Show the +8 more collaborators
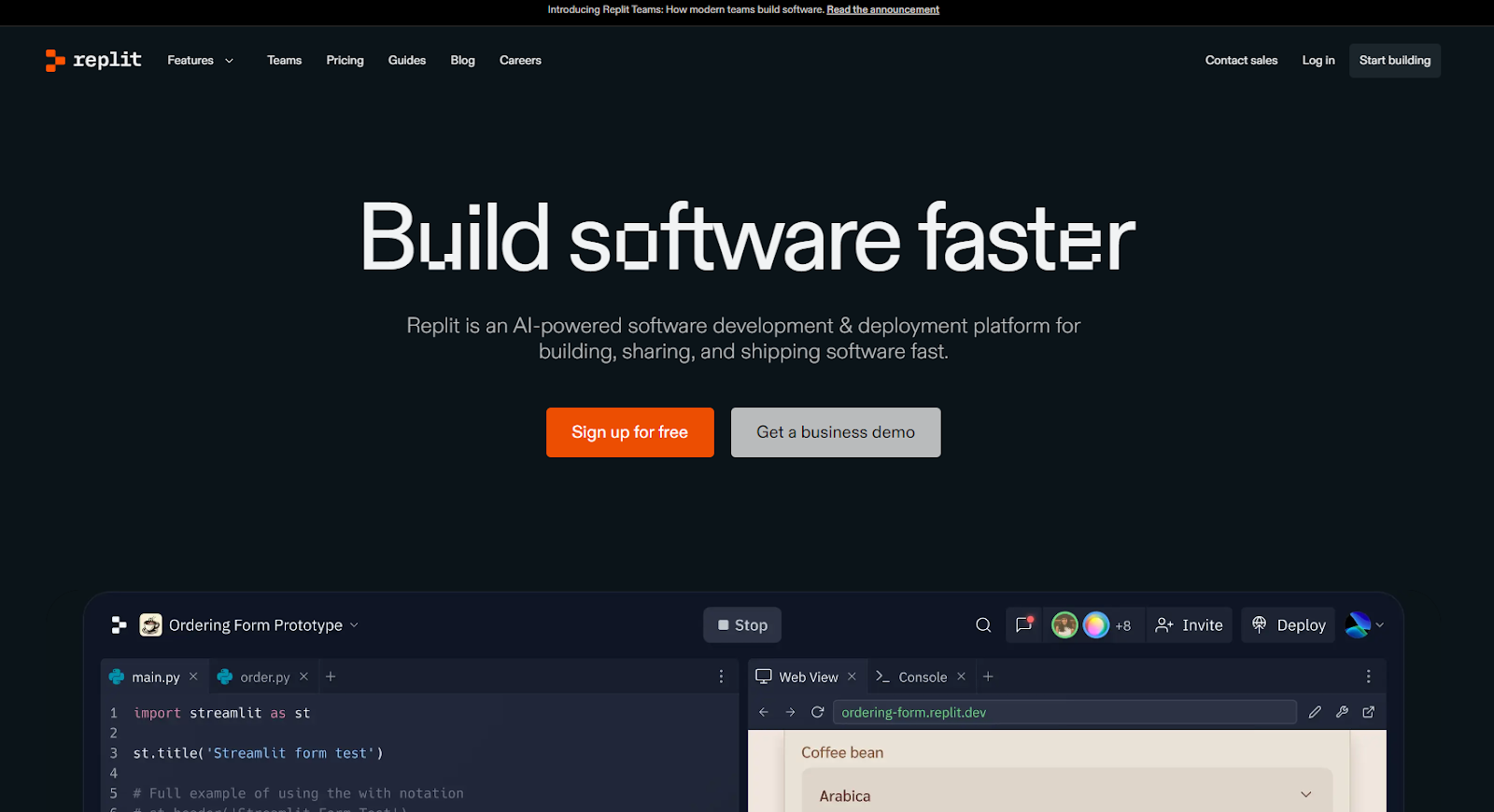Image resolution: width=1494 pixels, height=812 pixels. 1123,626
